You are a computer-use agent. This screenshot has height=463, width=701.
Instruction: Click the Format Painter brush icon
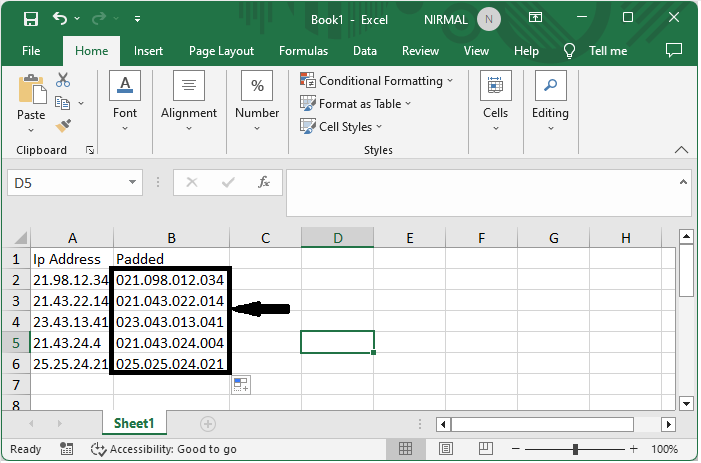point(63,125)
